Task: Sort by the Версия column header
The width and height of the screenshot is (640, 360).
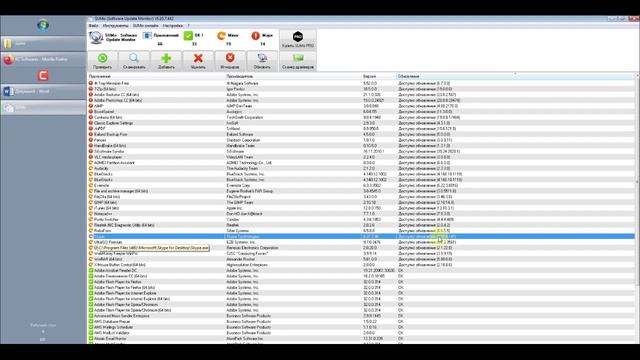Action: point(379,76)
